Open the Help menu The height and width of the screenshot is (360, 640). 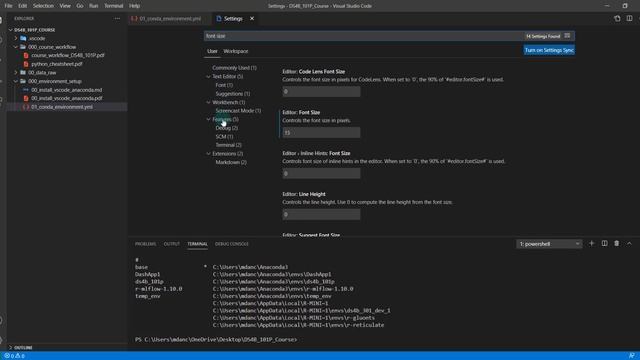click(134, 6)
